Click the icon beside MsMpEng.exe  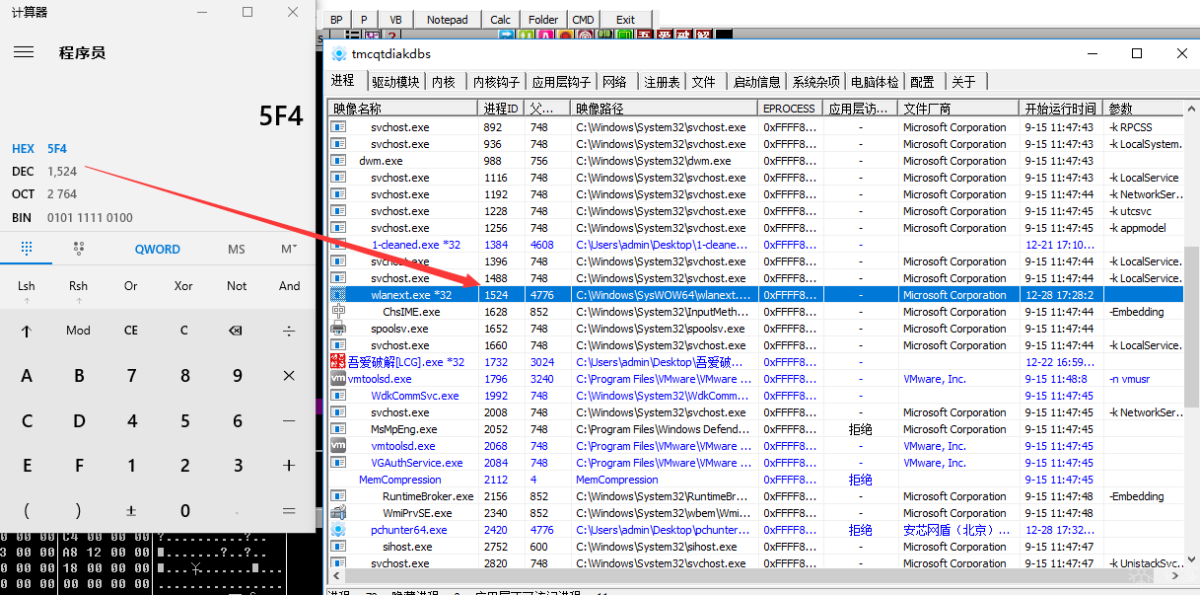coord(338,429)
